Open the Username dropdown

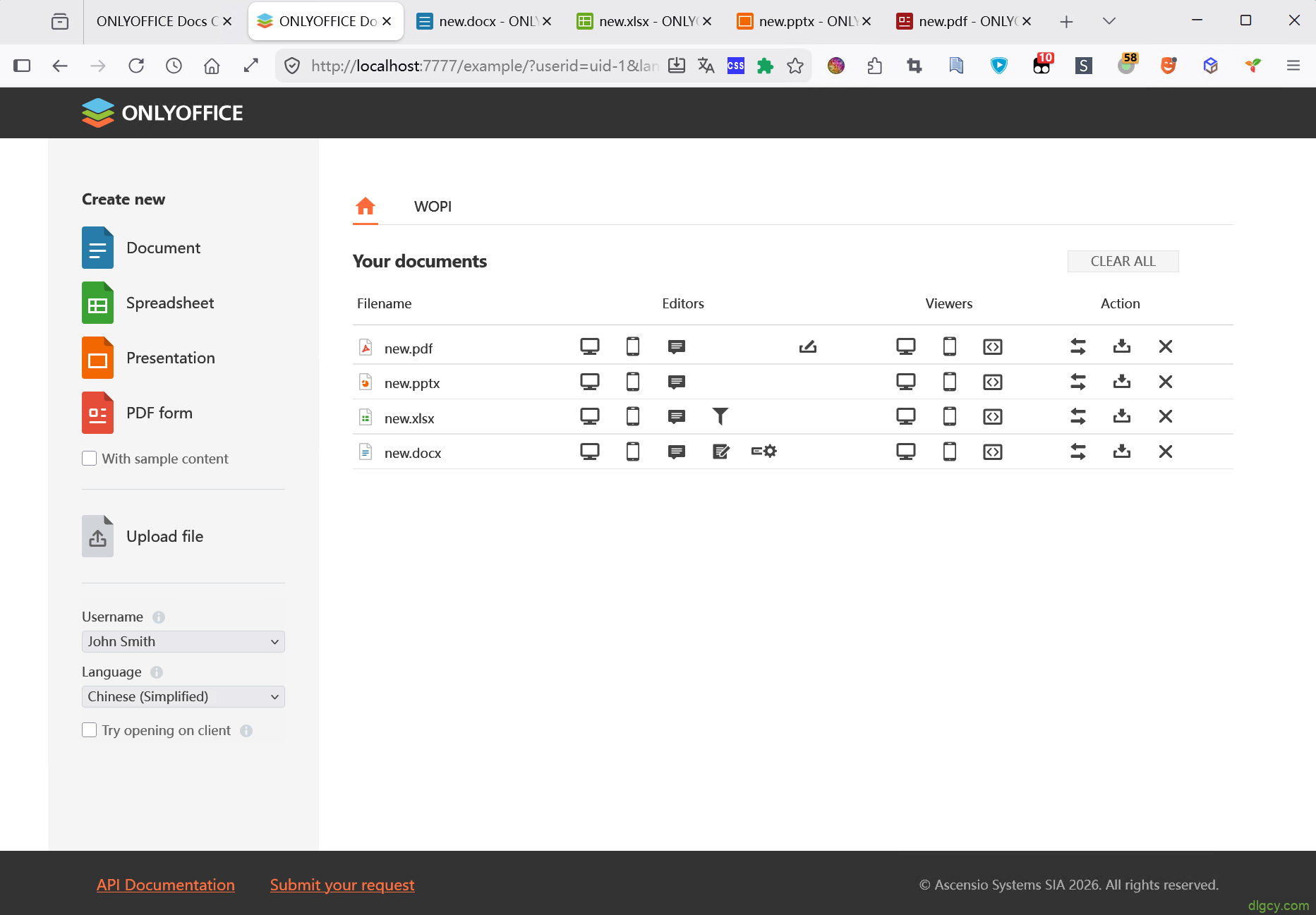click(183, 641)
